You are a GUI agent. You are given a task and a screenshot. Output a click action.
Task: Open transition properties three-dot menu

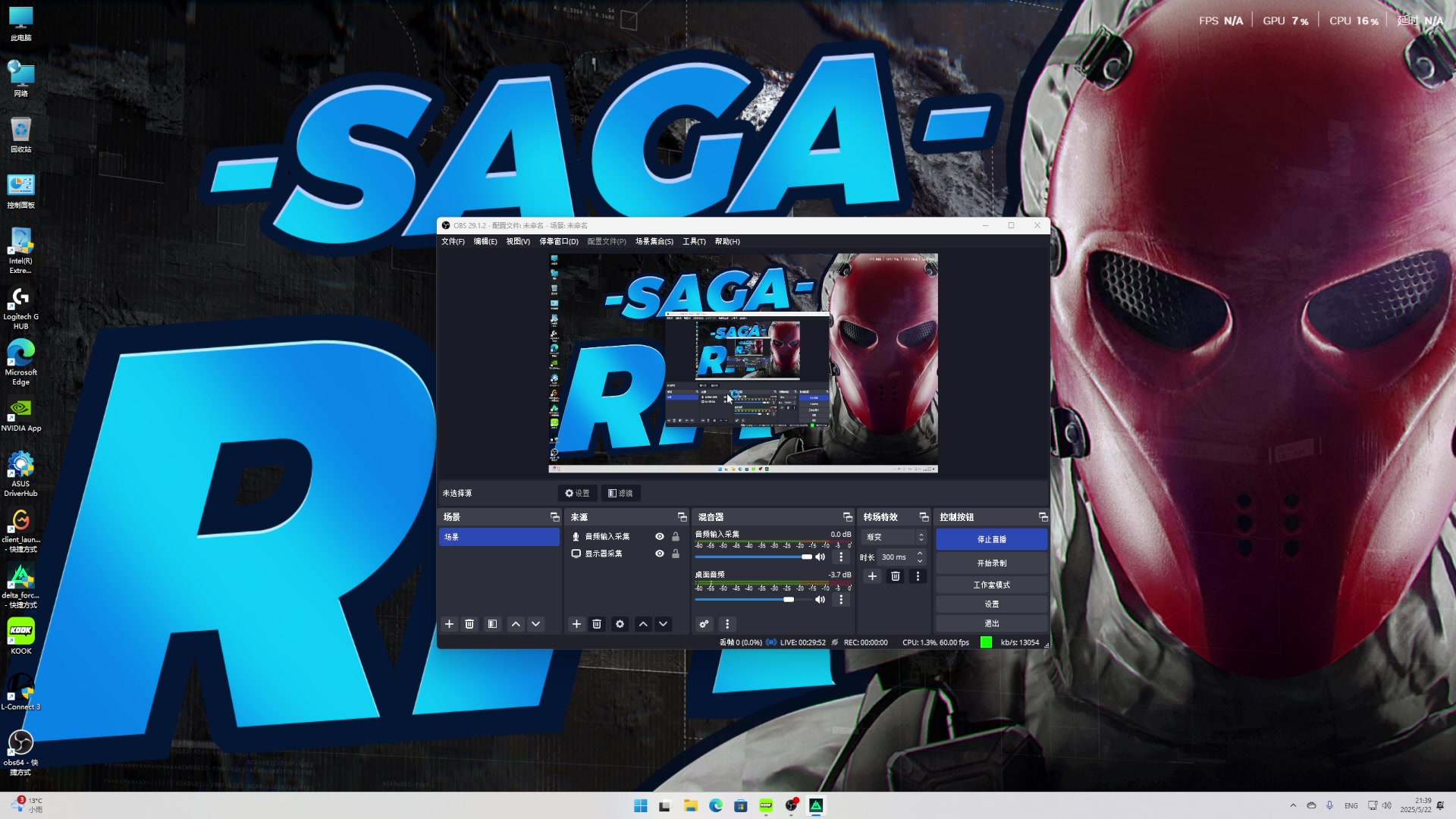point(918,576)
